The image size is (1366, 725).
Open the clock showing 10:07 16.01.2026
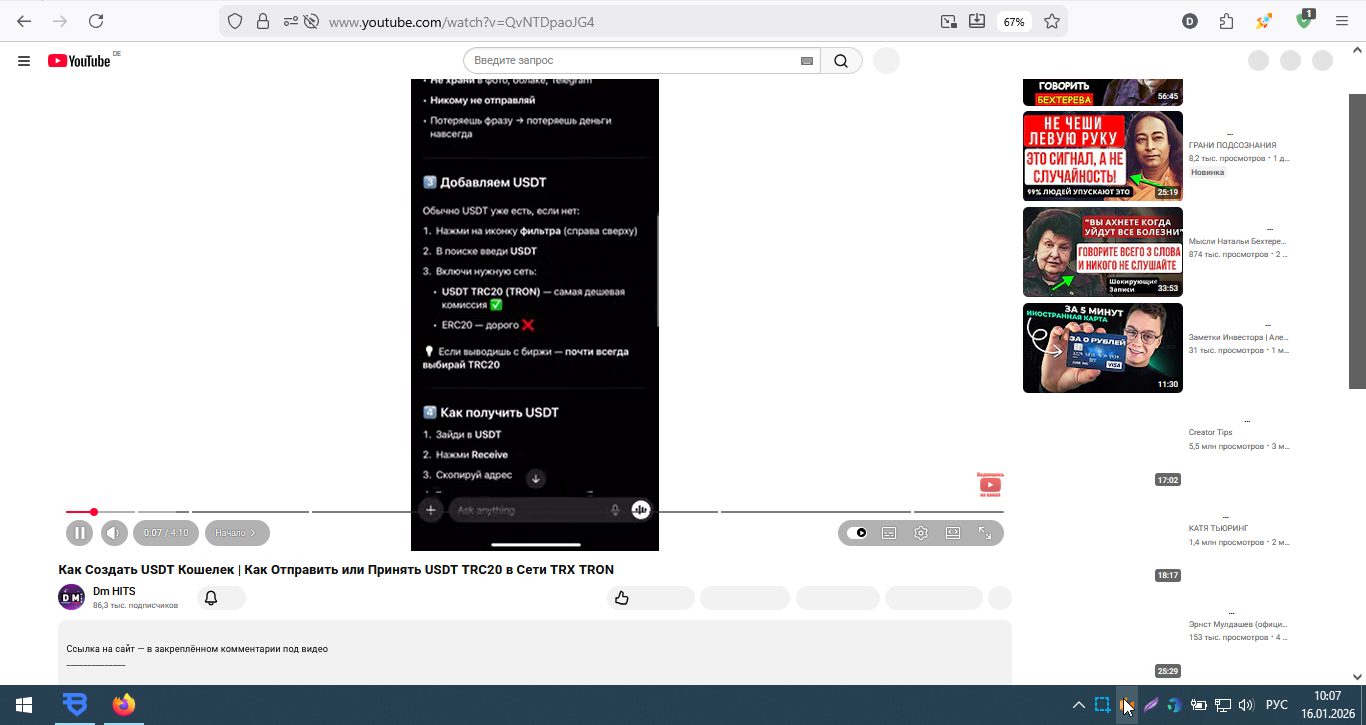tap(1327, 705)
